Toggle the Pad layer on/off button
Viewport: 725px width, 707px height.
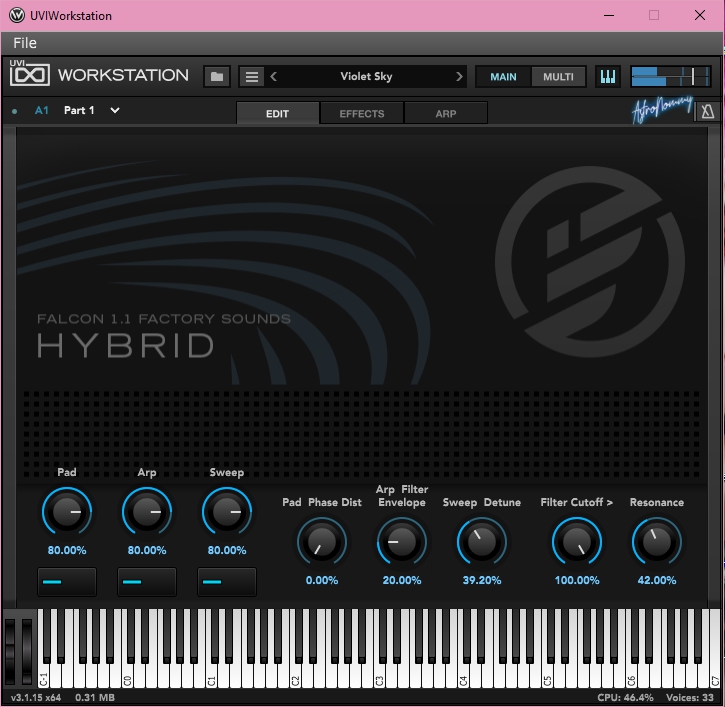(x=67, y=582)
